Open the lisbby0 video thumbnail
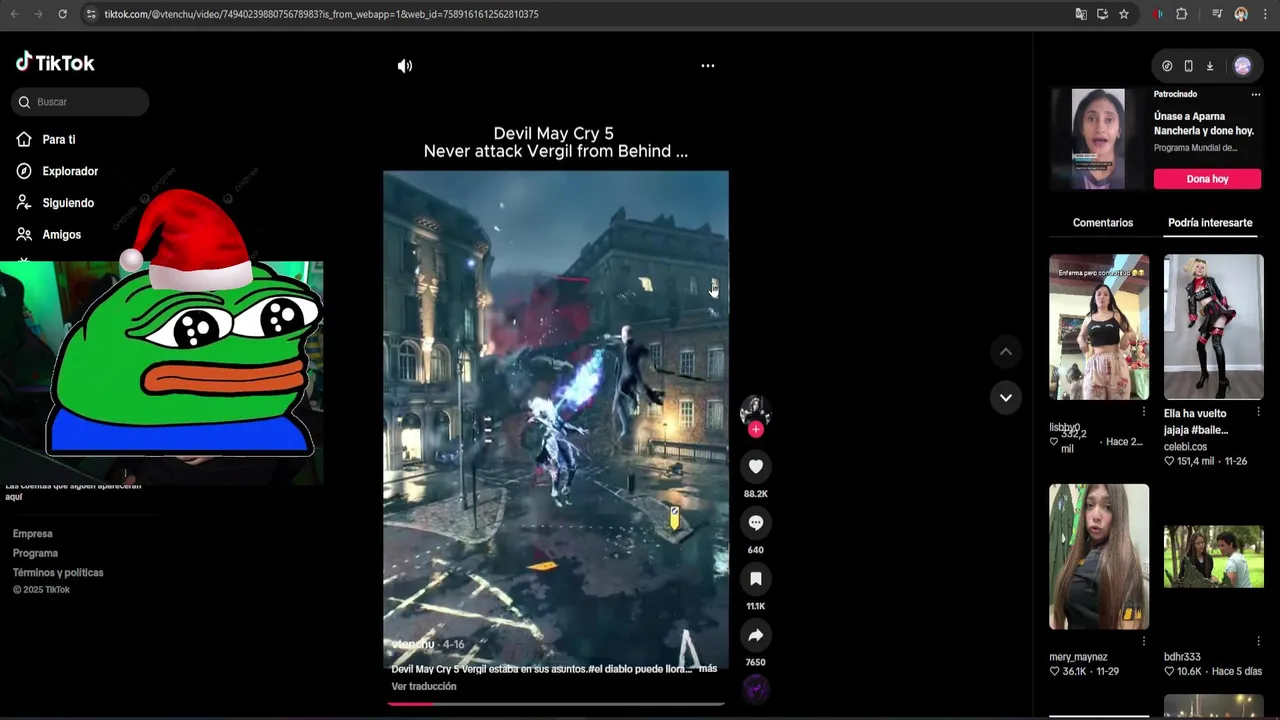 (x=1099, y=327)
